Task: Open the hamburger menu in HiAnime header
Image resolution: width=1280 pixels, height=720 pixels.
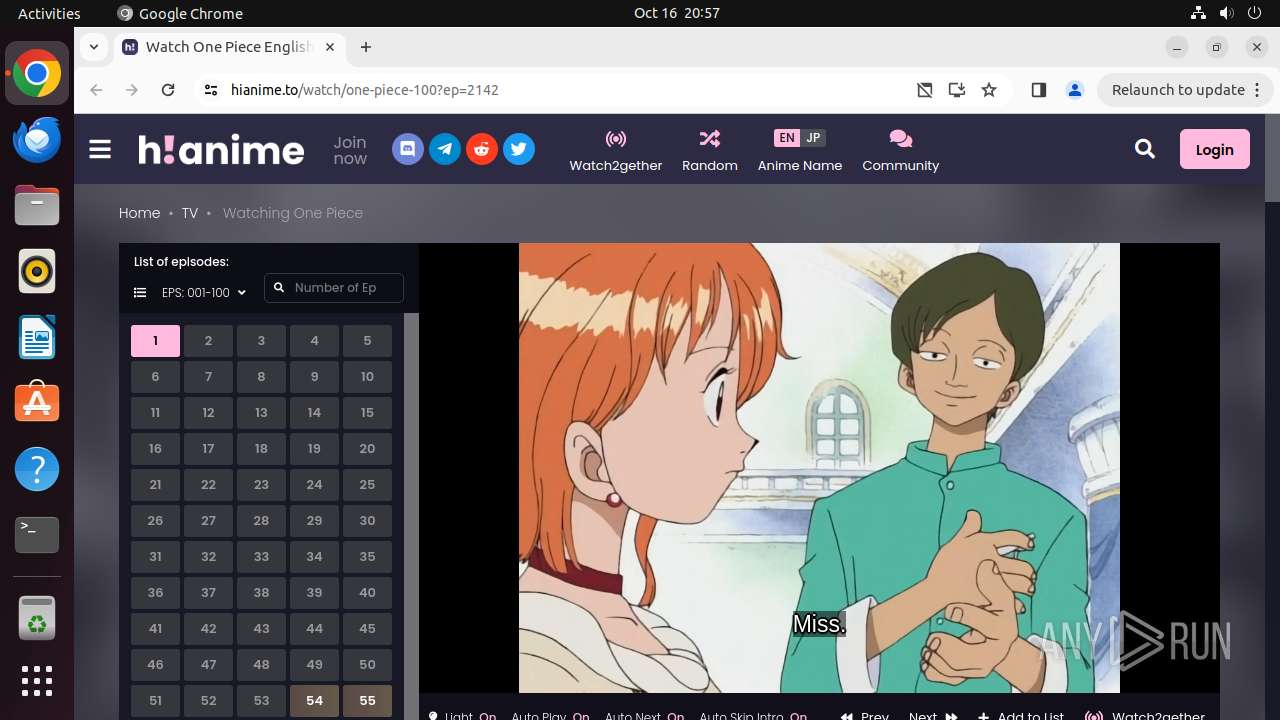Action: [x=100, y=150]
